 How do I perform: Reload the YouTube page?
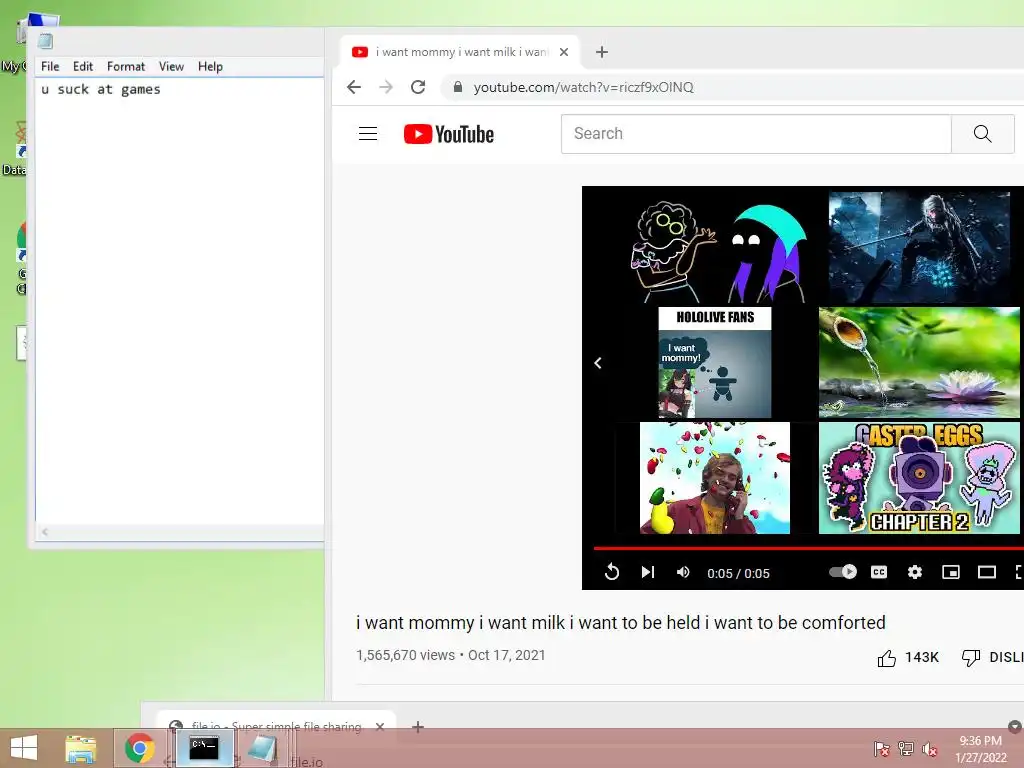[x=418, y=87]
